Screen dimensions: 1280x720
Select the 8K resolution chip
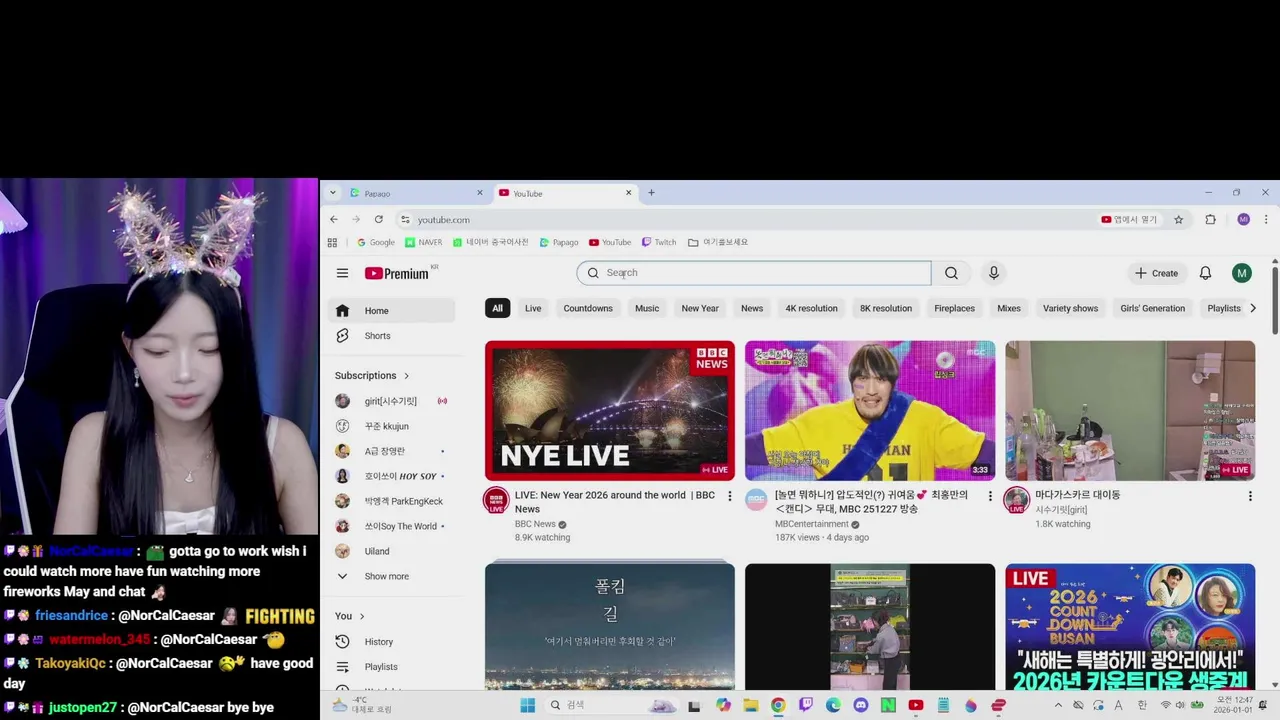tap(886, 308)
